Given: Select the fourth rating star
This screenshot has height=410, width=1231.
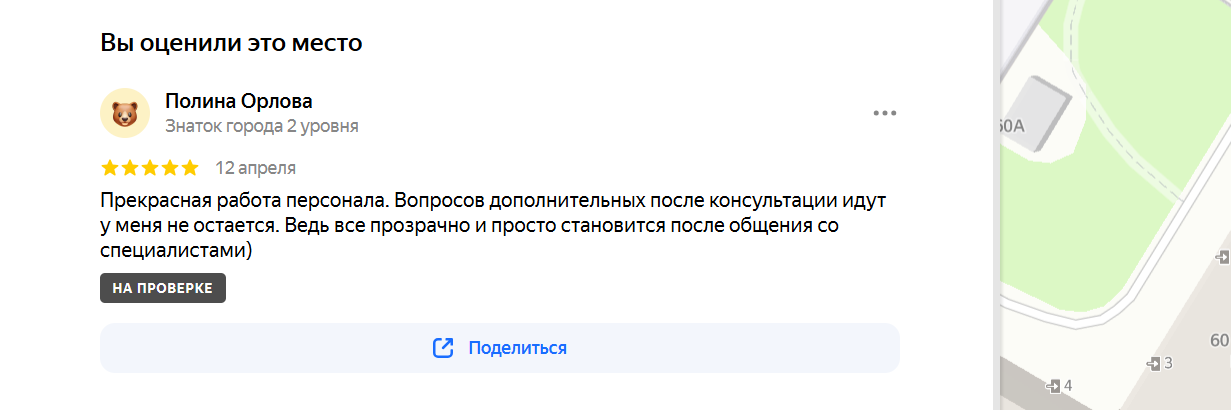Looking at the screenshot, I should (170, 168).
